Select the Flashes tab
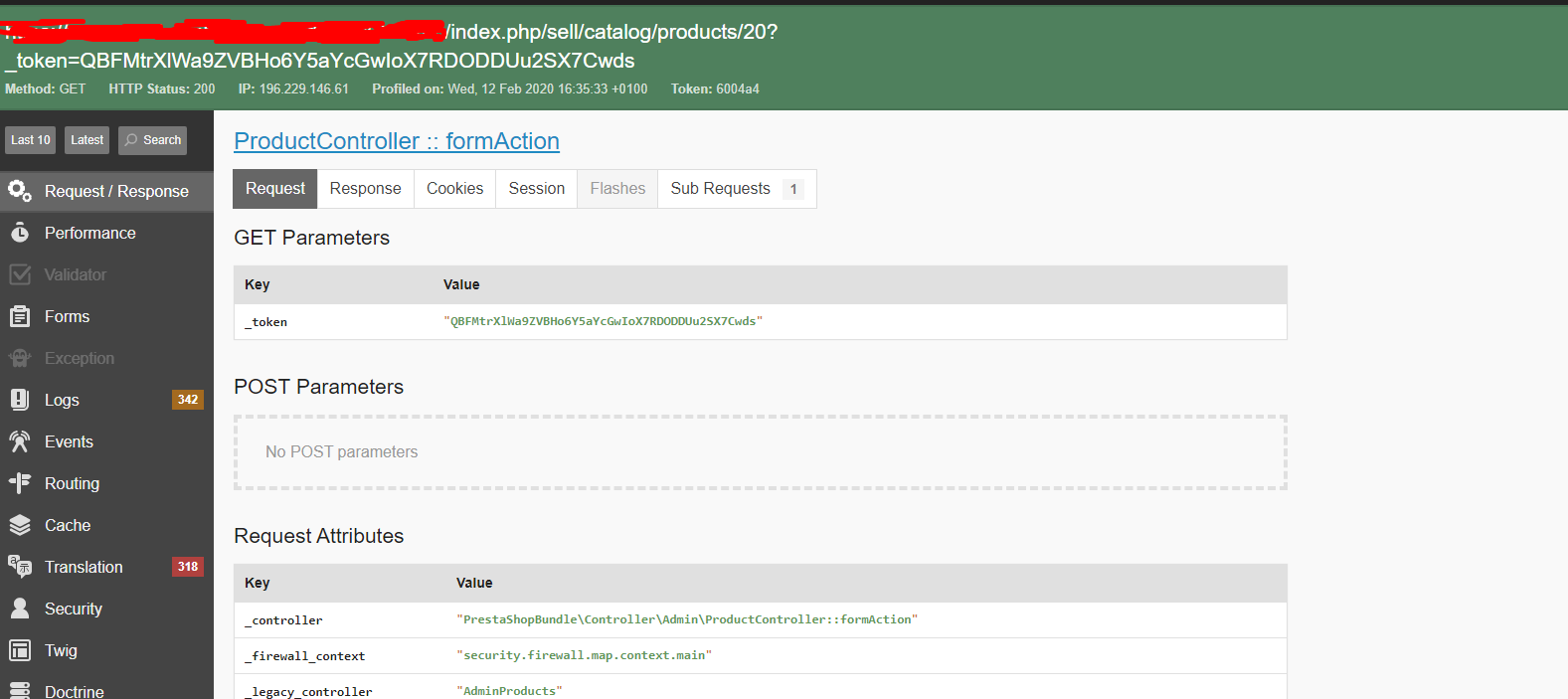The height and width of the screenshot is (699, 1568). pos(617,189)
